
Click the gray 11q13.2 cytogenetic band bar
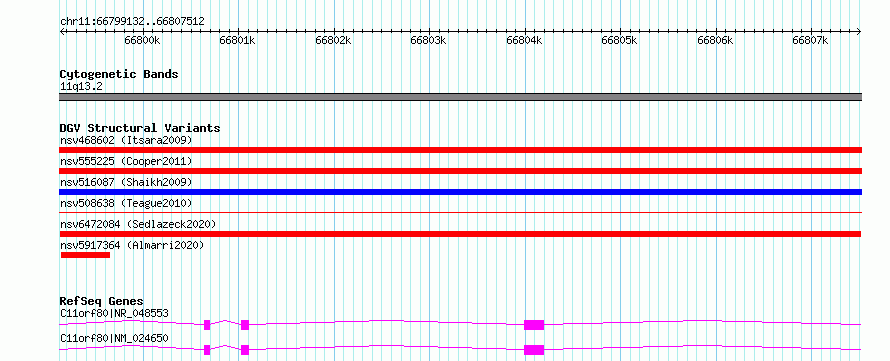click(x=460, y=97)
